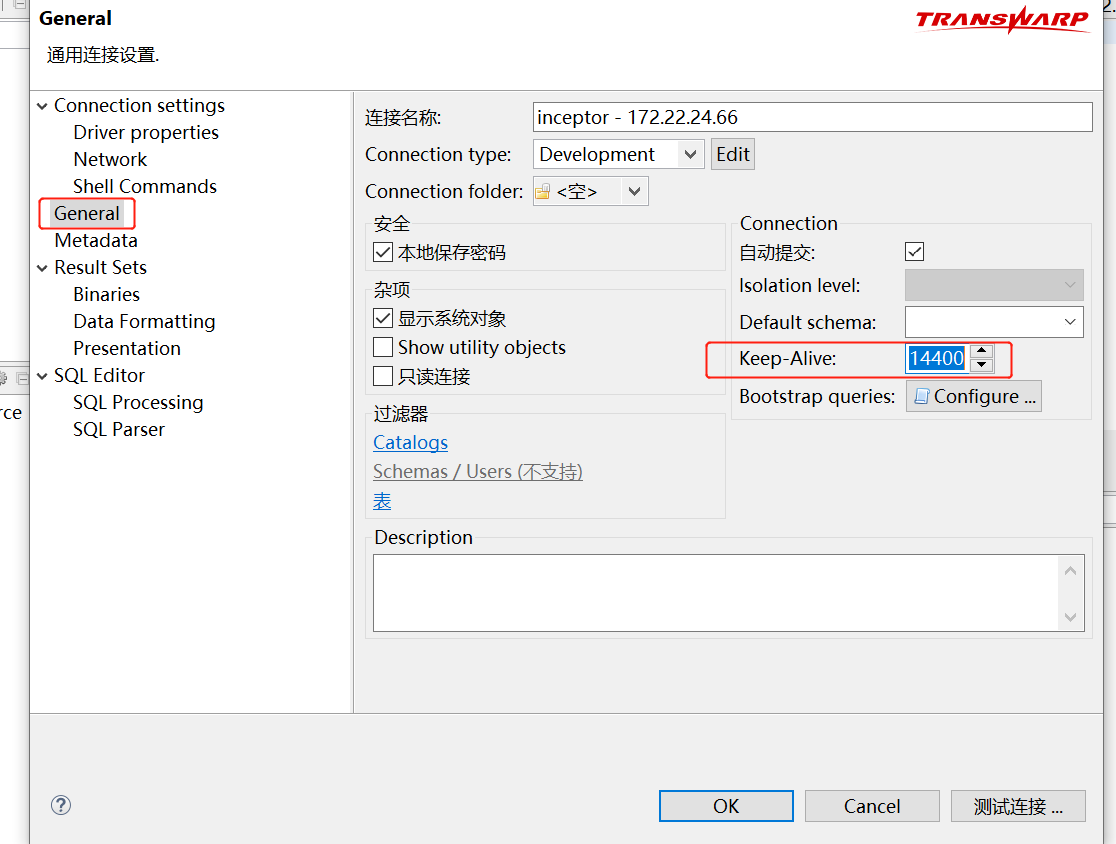Decrease Keep-Alive value with down arrow
The width and height of the screenshot is (1116, 844).
982,365
